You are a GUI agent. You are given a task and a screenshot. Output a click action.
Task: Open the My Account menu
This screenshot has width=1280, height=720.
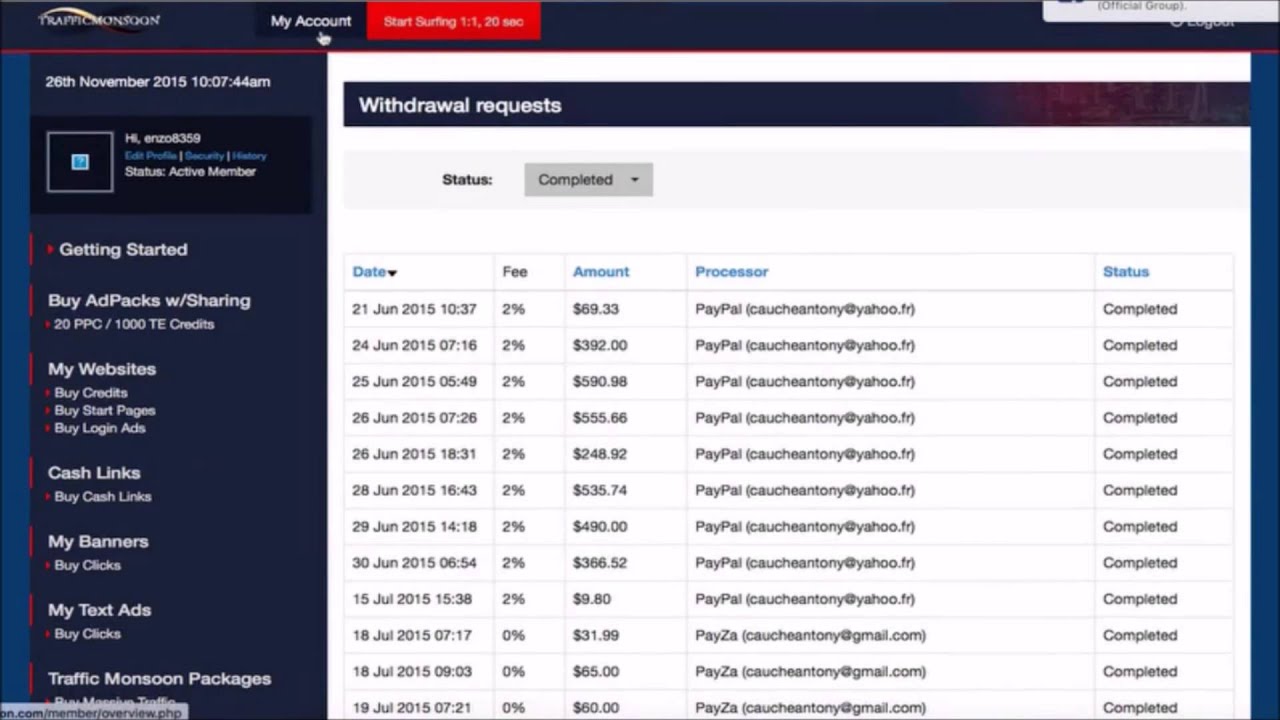311,21
